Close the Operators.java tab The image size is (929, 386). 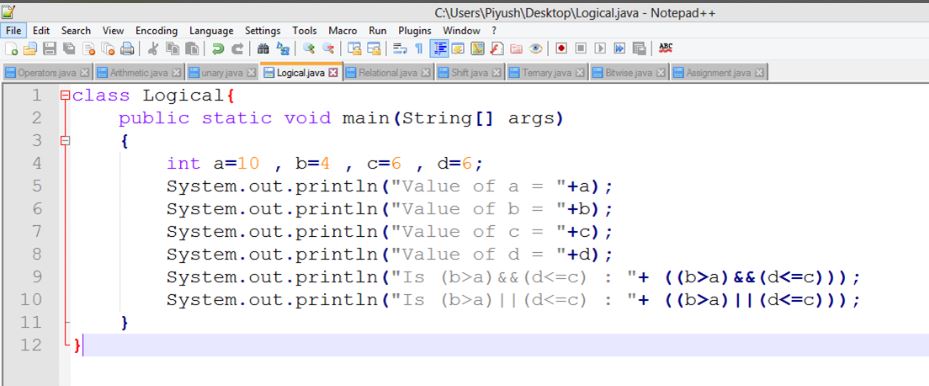click(x=84, y=73)
